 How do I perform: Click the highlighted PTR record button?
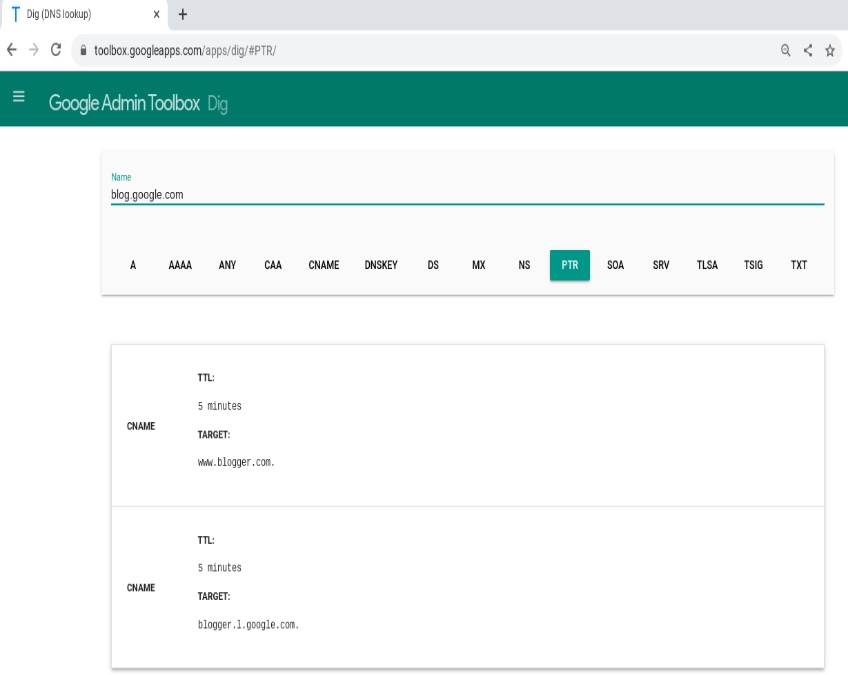(569, 265)
